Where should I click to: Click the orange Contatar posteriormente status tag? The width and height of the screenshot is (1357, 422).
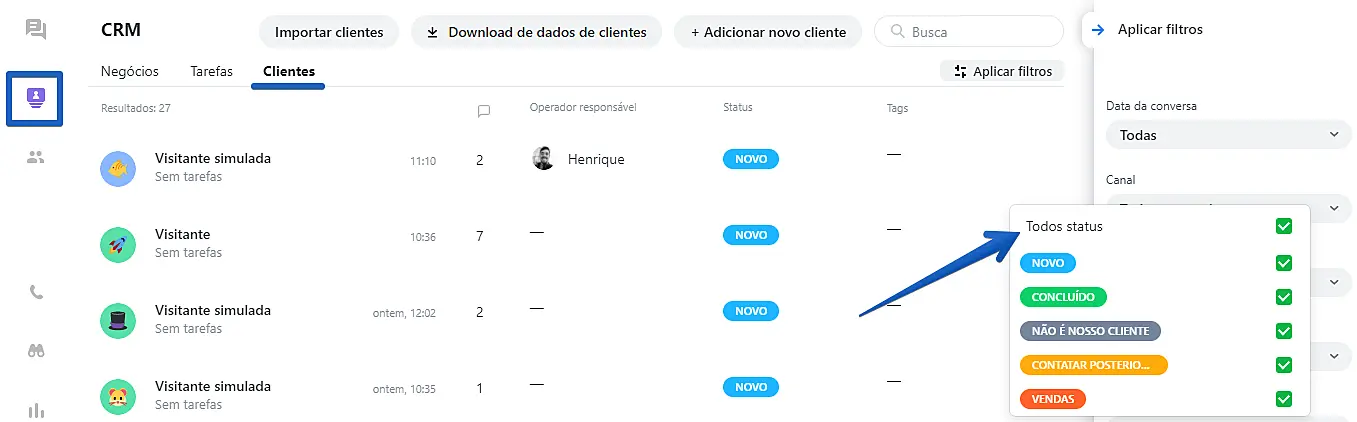1093,365
